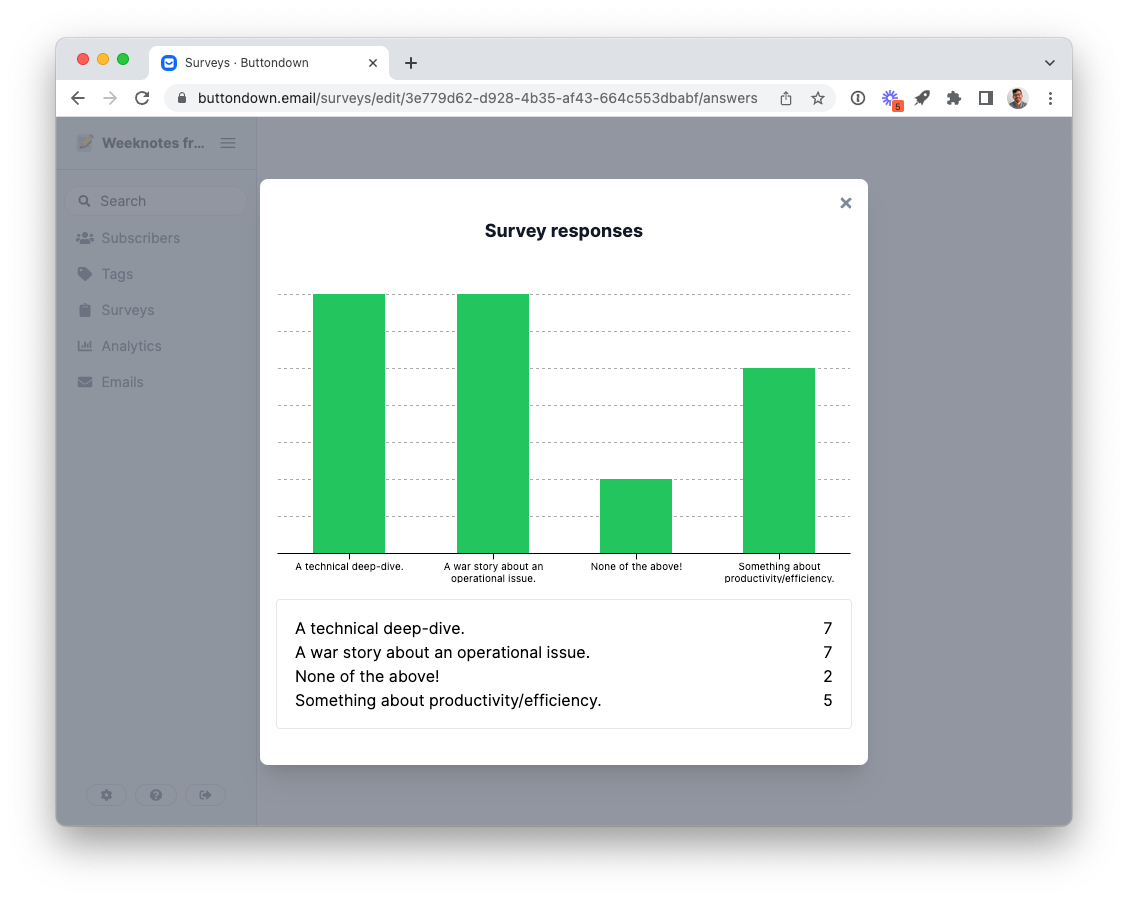Screen dimensions: 1128x900
Task: Close the Survey responses modal
Action: (x=845, y=203)
